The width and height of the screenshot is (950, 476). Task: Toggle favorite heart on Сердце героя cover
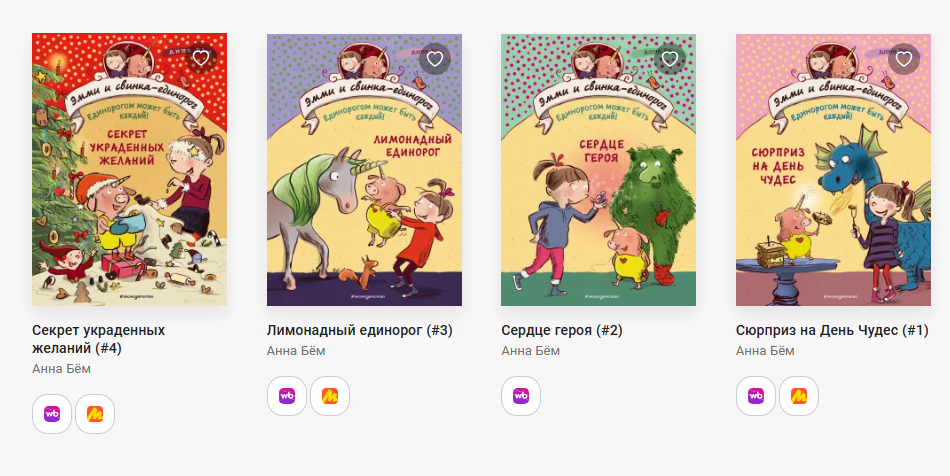[x=669, y=59]
